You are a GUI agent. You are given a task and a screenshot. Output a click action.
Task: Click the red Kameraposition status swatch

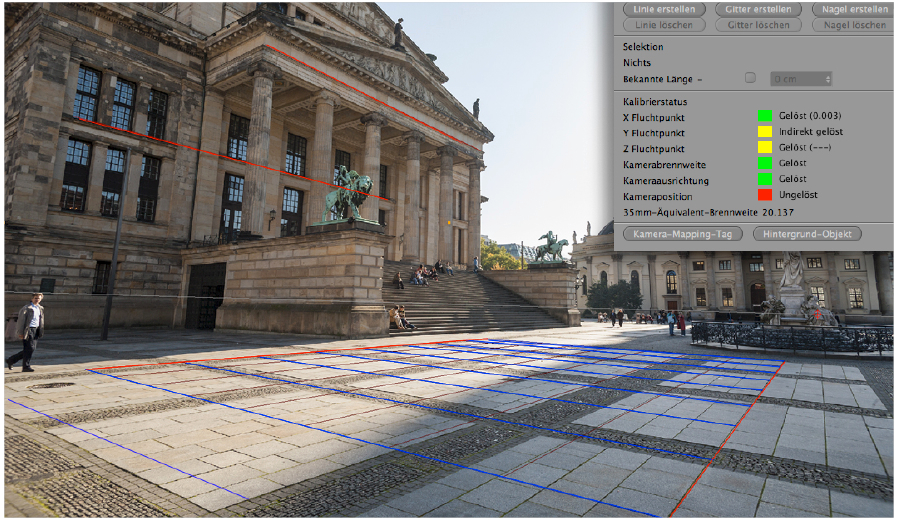coord(765,195)
